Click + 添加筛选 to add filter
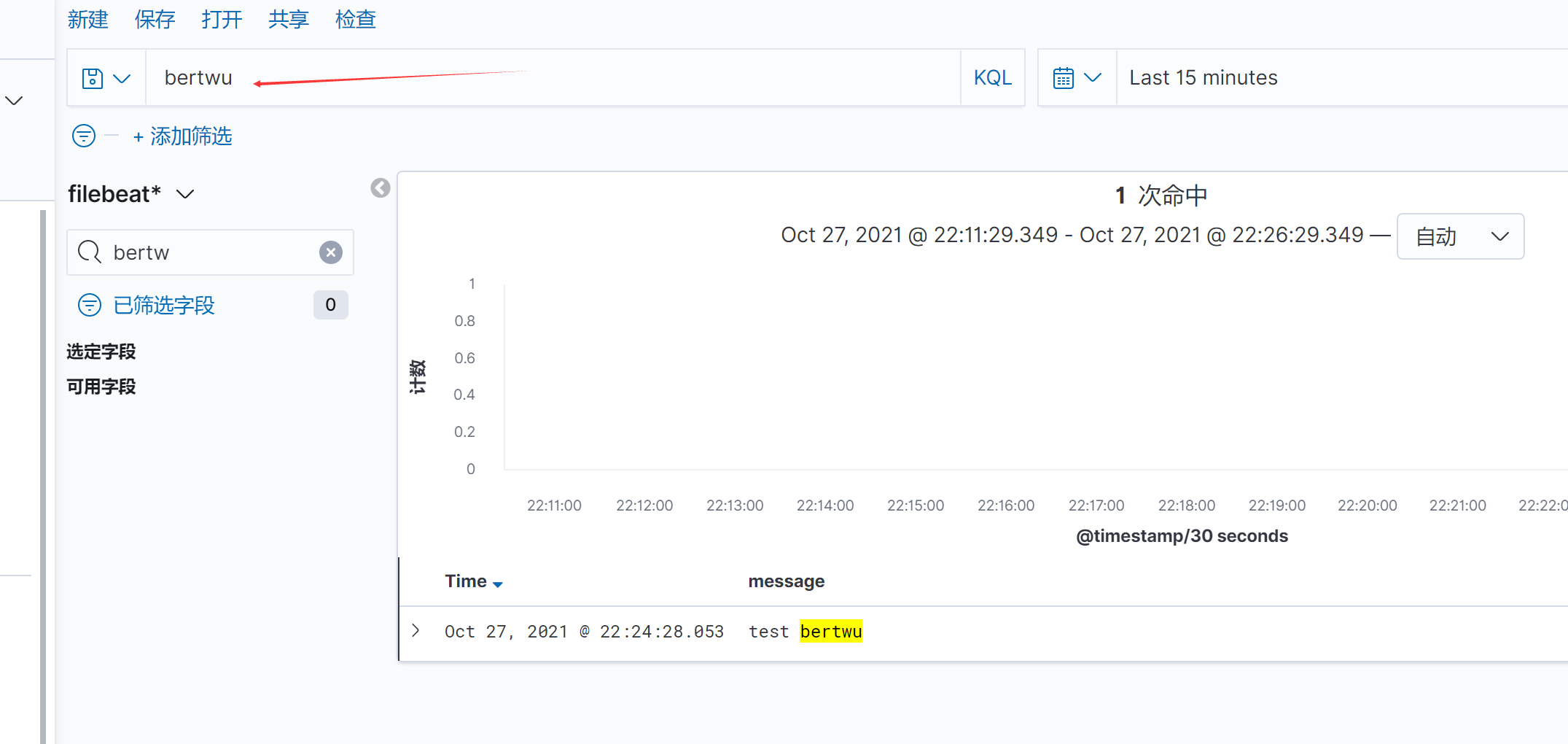The image size is (1568, 744). [182, 136]
